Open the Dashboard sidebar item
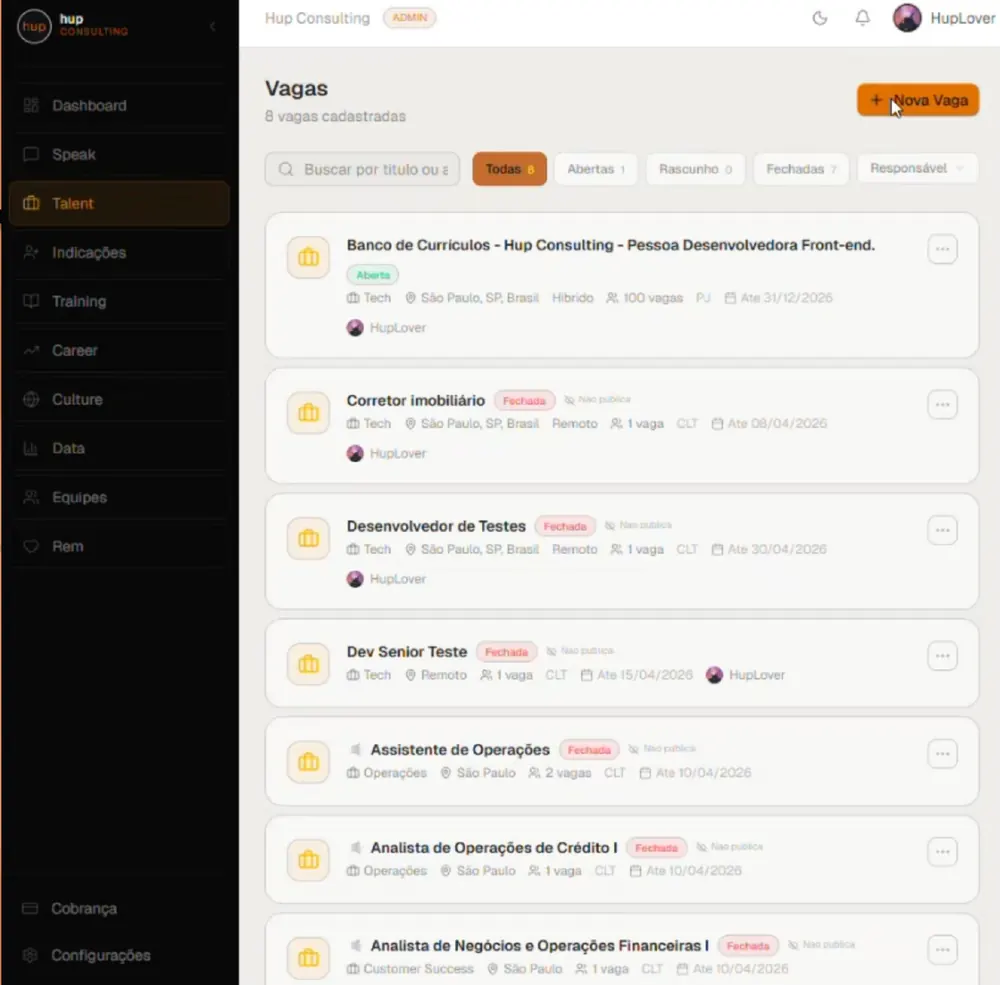1000x985 pixels. click(x=119, y=106)
